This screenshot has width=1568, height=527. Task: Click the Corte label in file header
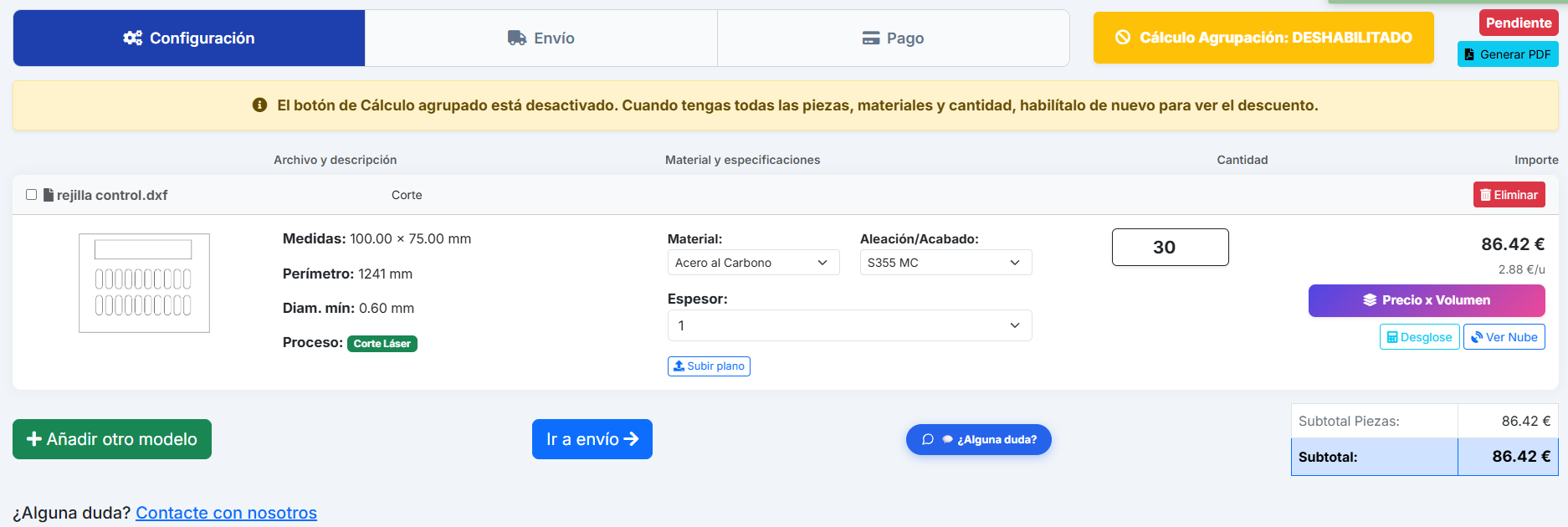tap(407, 195)
